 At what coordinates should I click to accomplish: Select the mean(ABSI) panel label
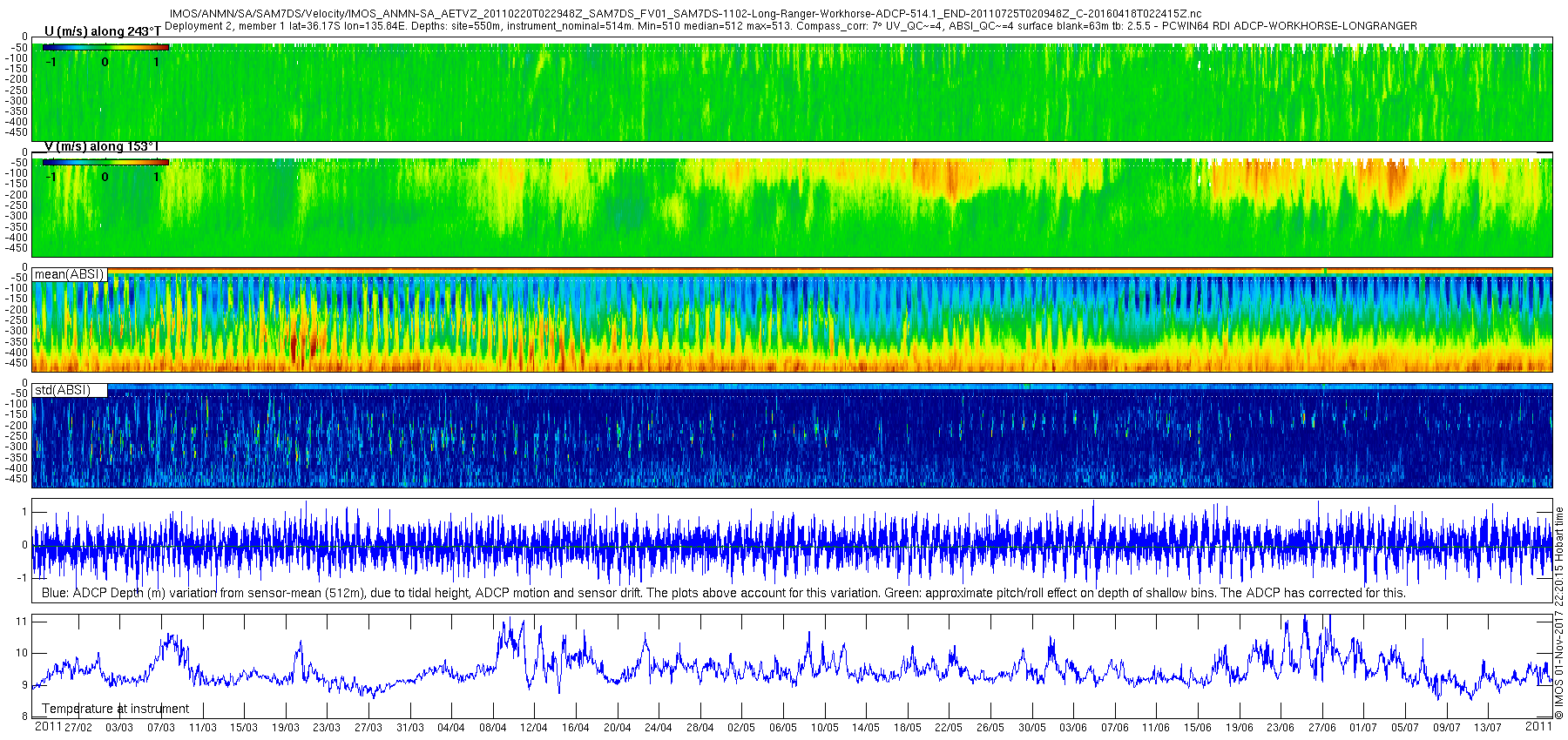69,274
